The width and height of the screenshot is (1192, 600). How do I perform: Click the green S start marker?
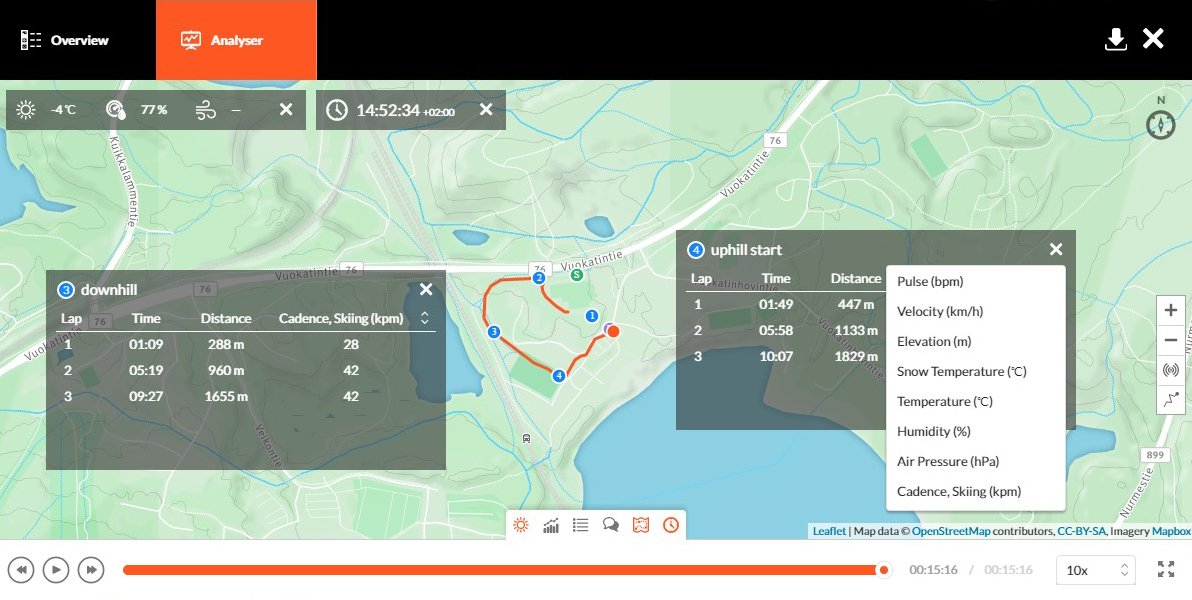tap(576, 274)
